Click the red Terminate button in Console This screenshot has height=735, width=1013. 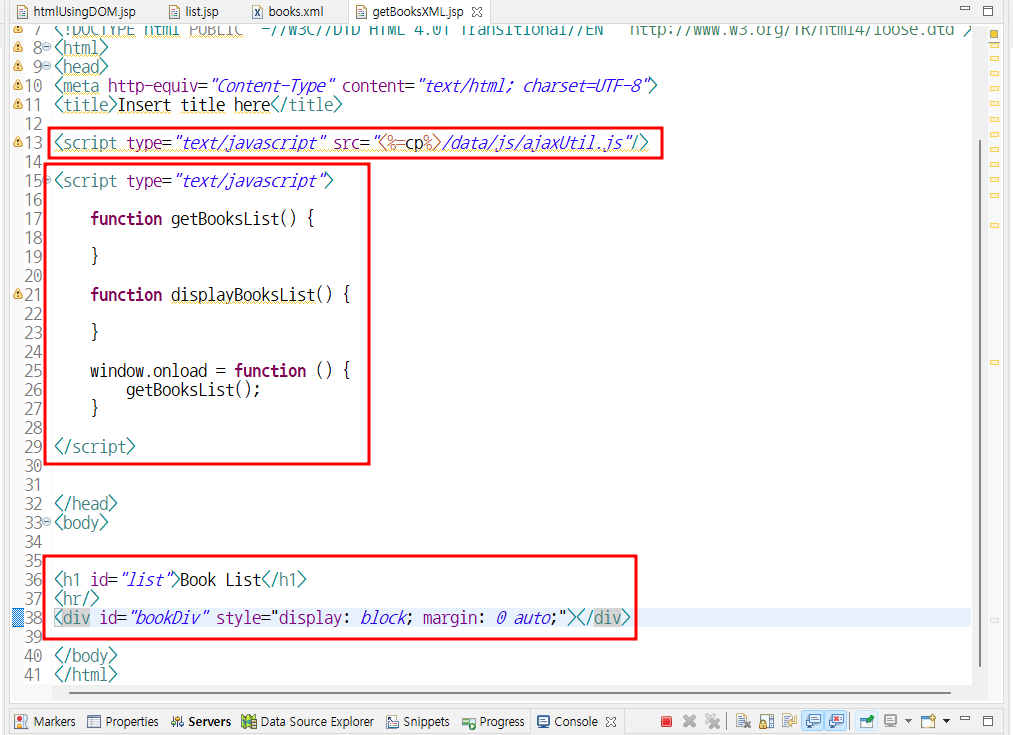coord(666,721)
